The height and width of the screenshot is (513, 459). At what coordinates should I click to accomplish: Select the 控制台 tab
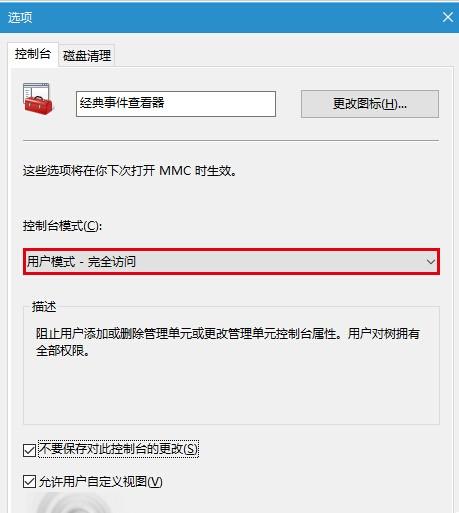pos(33,54)
